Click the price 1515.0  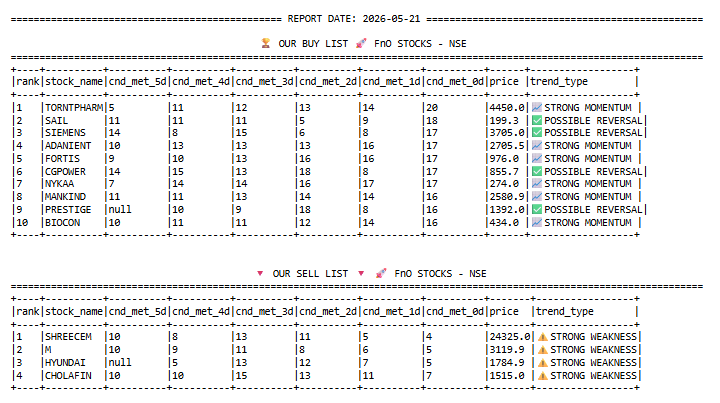(x=507, y=375)
